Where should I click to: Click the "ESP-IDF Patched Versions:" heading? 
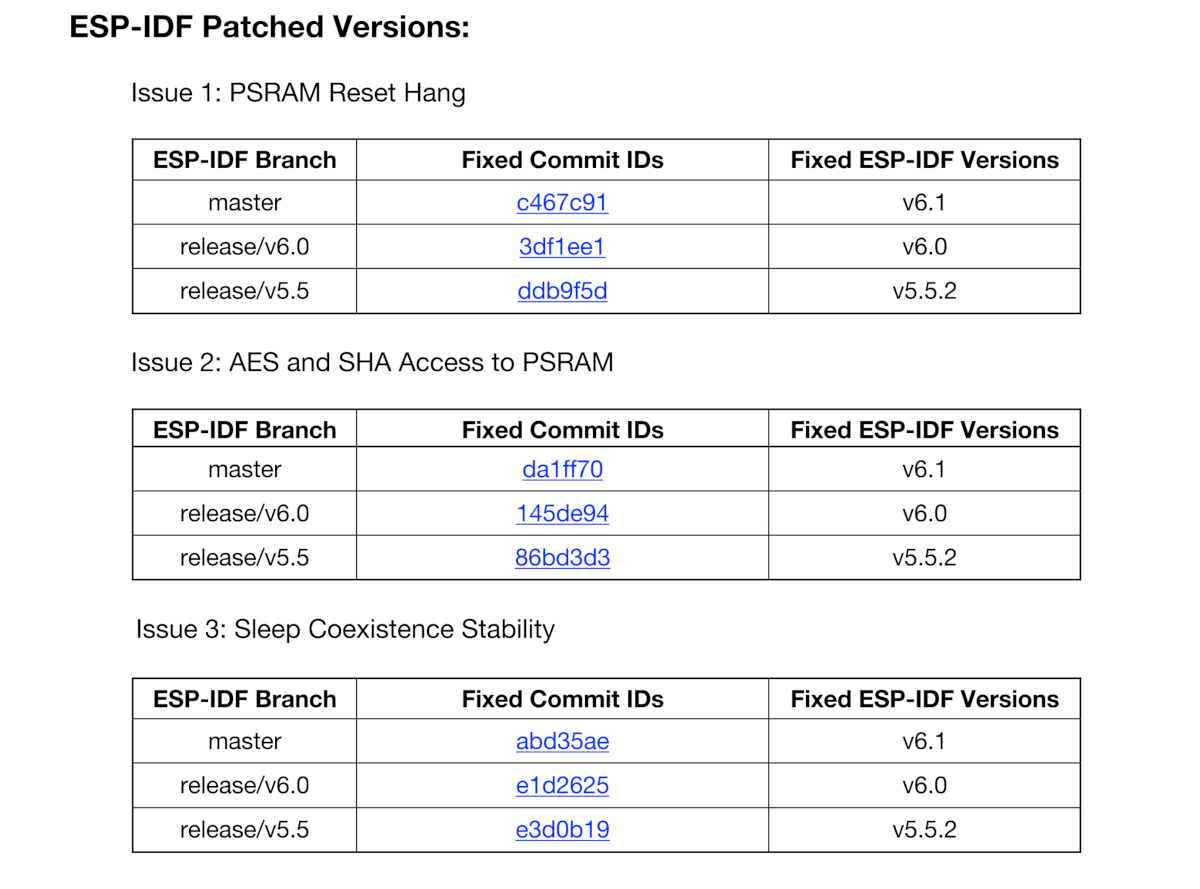[269, 27]
